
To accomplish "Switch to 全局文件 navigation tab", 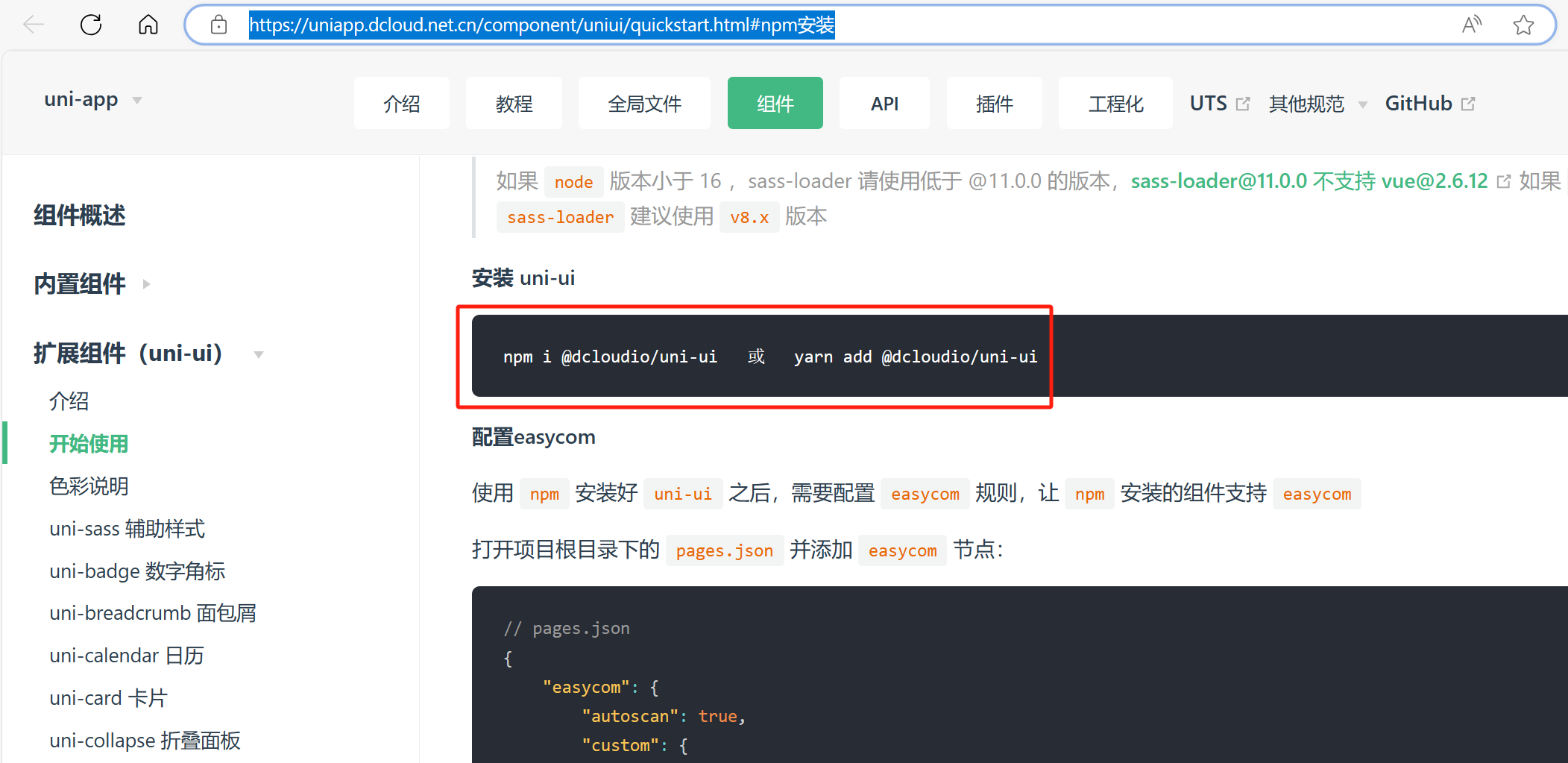I will click(x=644, y=103).
